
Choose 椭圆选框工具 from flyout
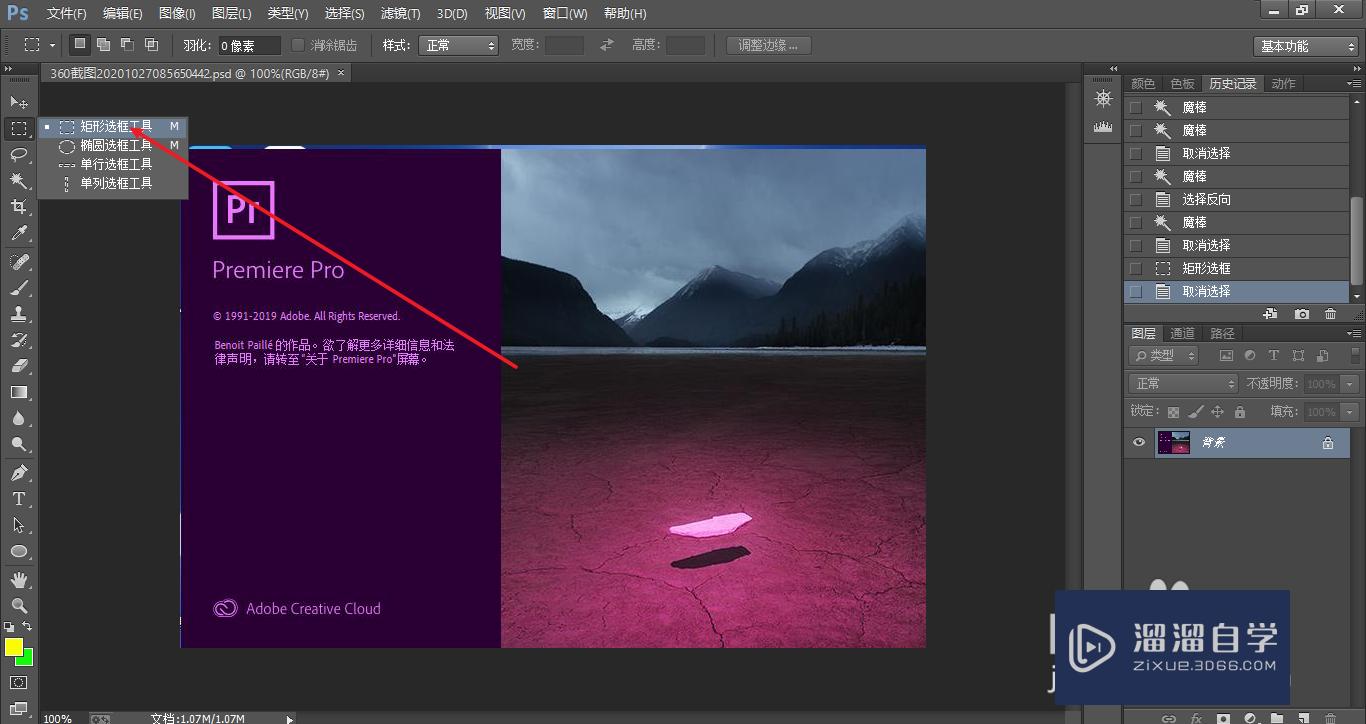click(x=113, y=146)
